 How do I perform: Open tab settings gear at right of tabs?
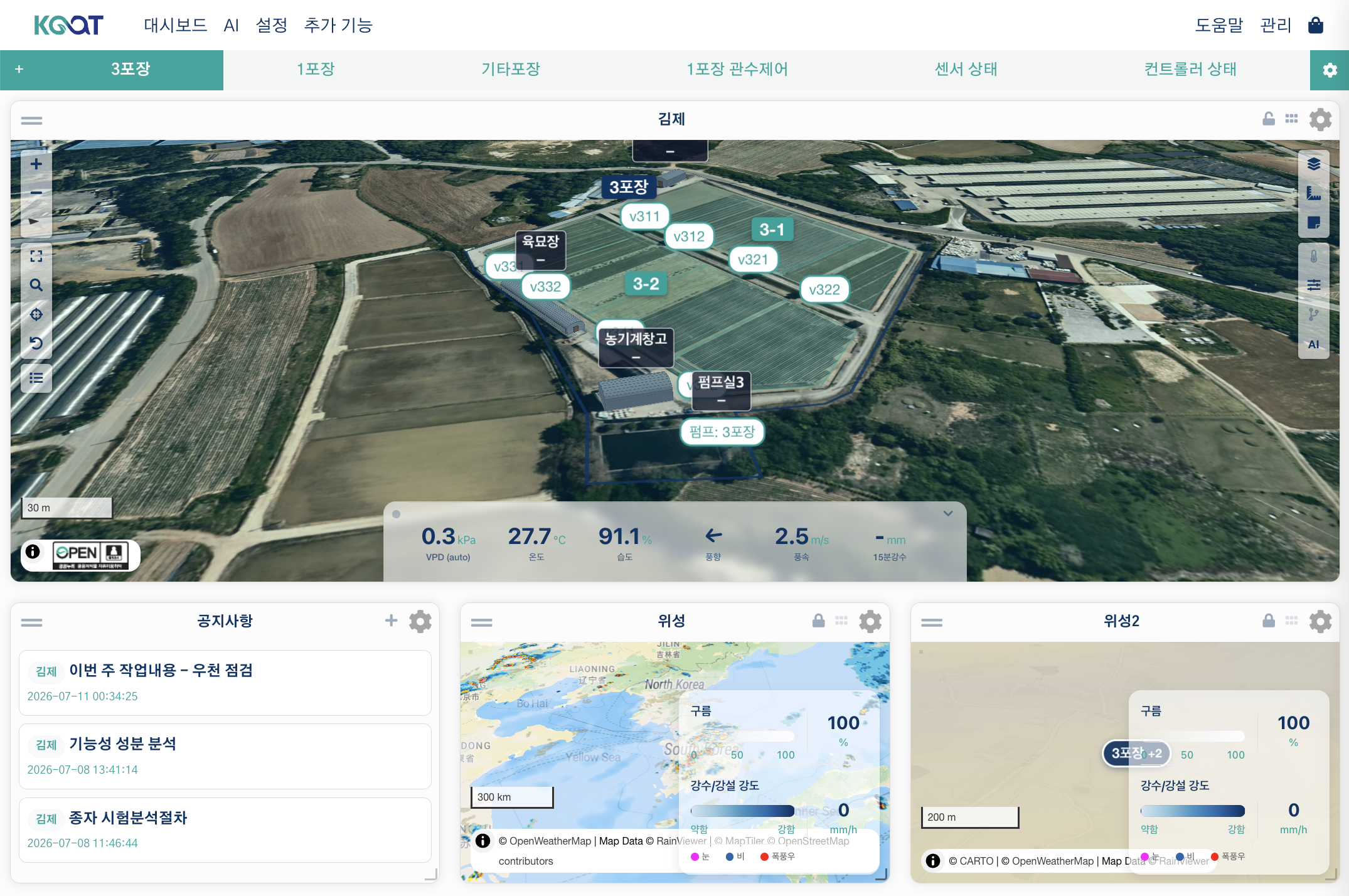click(1330, 70)
